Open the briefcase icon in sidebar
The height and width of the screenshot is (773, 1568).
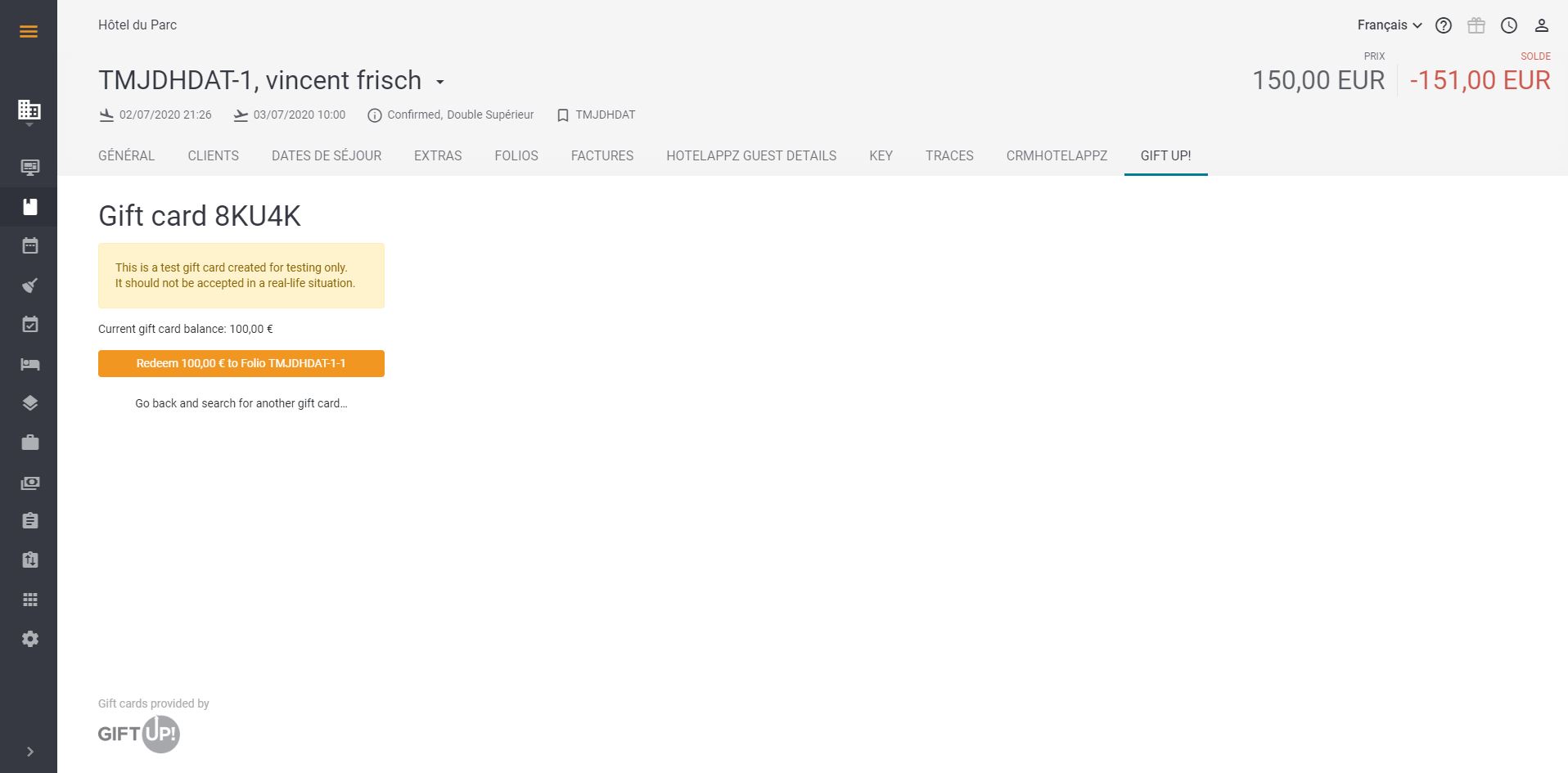click(30, 443)
